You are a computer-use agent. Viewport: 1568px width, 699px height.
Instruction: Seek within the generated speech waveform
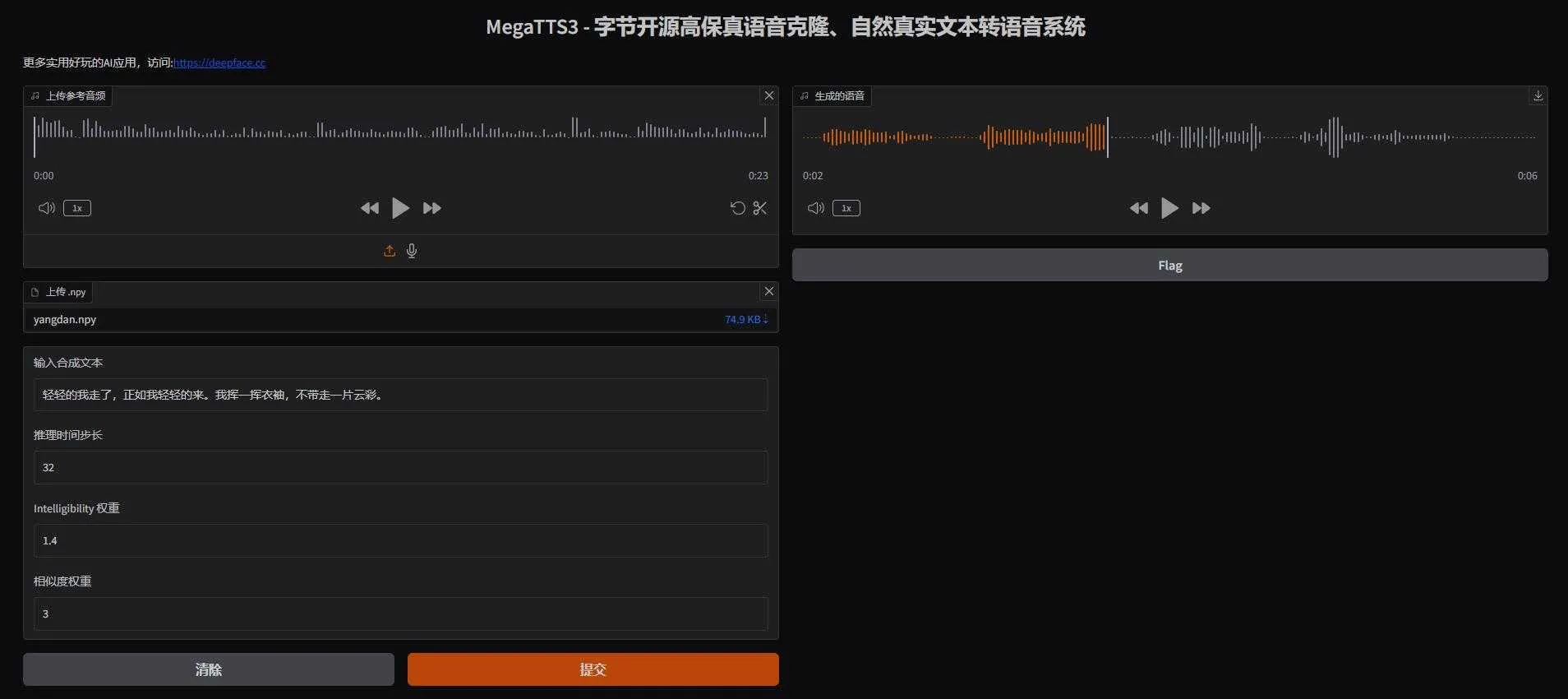pyautogui.click(x=1169, y=137)
